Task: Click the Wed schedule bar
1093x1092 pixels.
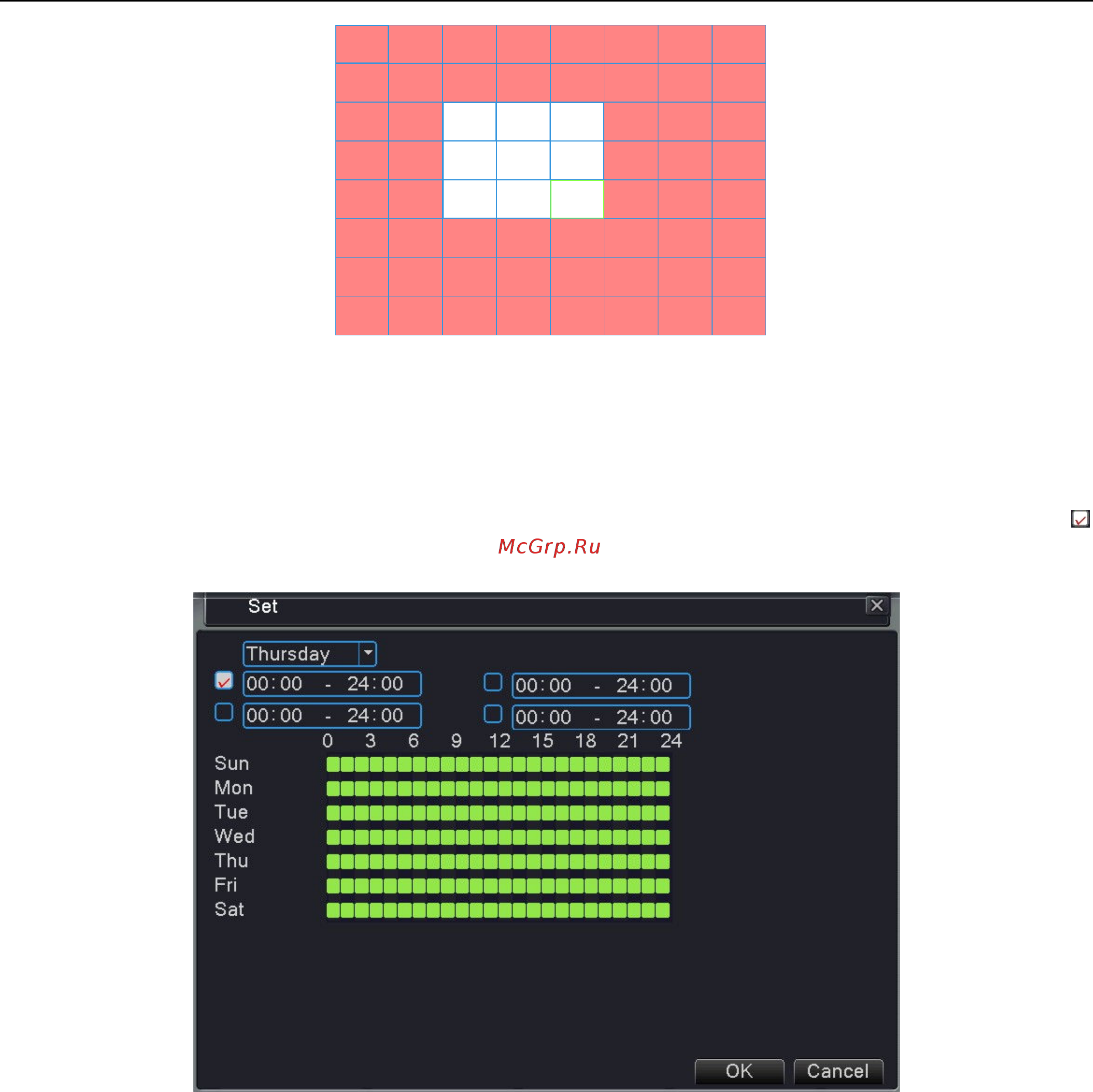Action: coord(498,837)
